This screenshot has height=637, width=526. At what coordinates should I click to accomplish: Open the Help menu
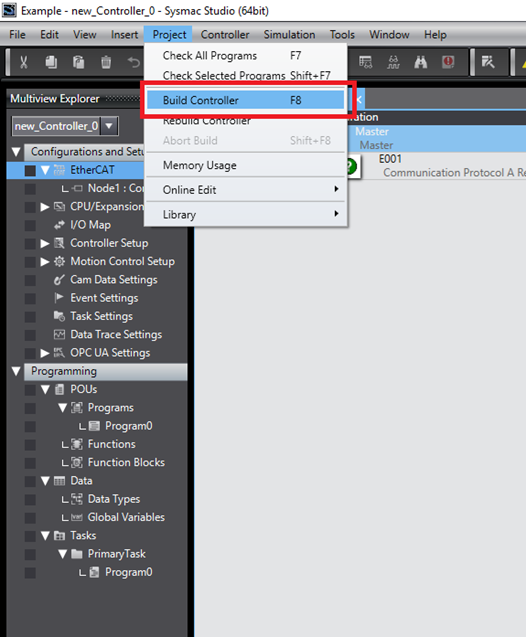[435, 35]
